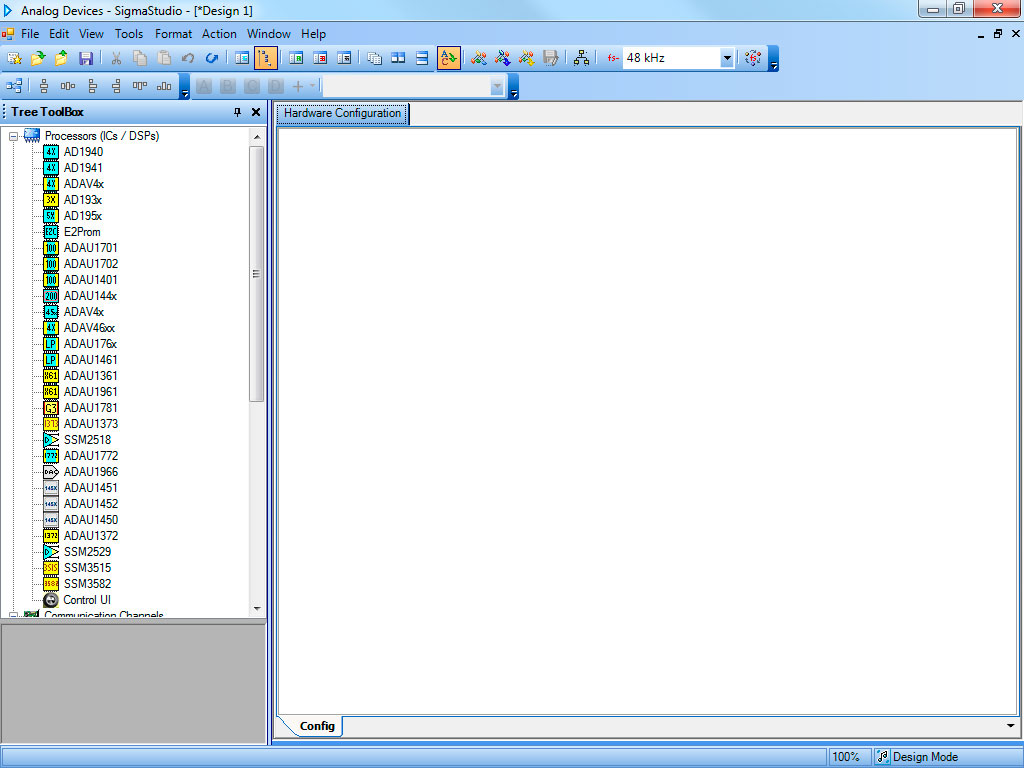Image resolution: width=1024 pixels, height=768 pixels.
Task: Collapse the Processors (ICs / DSPs) tree node
Action: click(14, 136)
